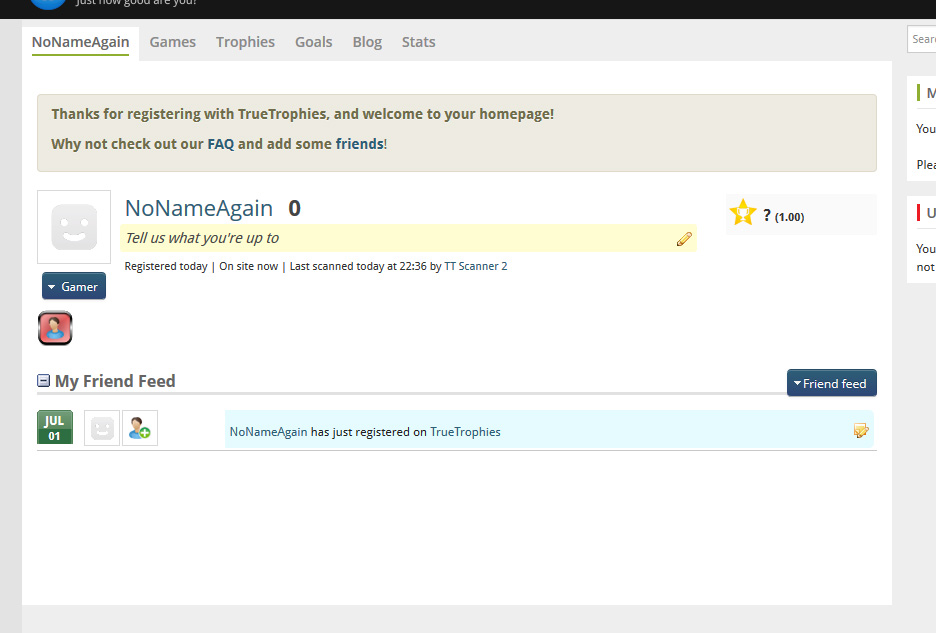Click the comment note icon on feed entry
The height and width of the screenshot is (633, 936).
coord(861,430)
